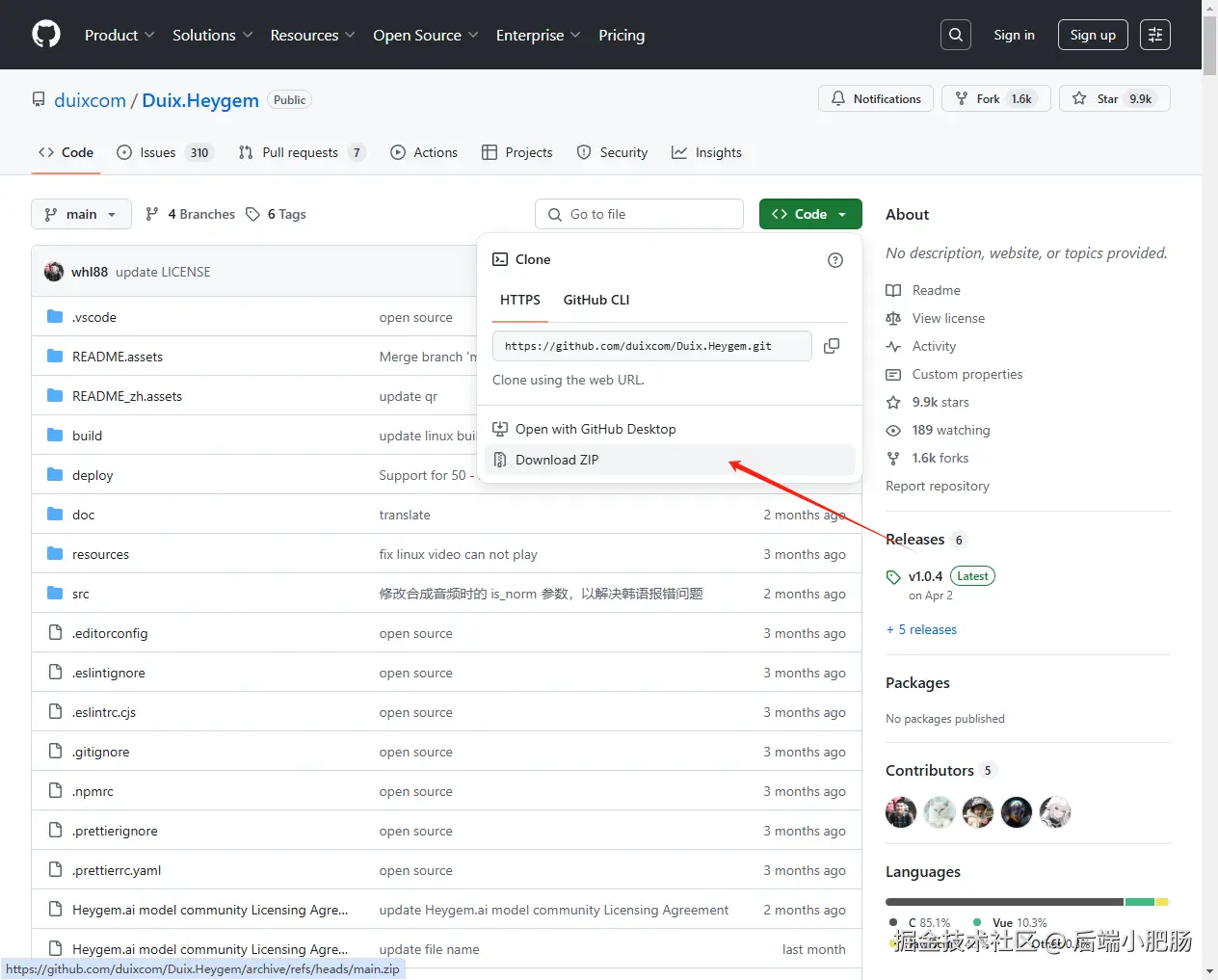Click the zip icon beside Download ZIP
Screen dimensions: 1218x980
(500, 460)
